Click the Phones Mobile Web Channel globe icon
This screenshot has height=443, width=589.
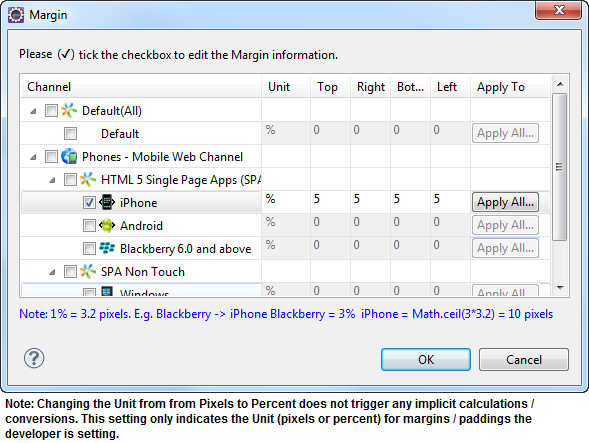pyautogui.click(x=69, y=156)
